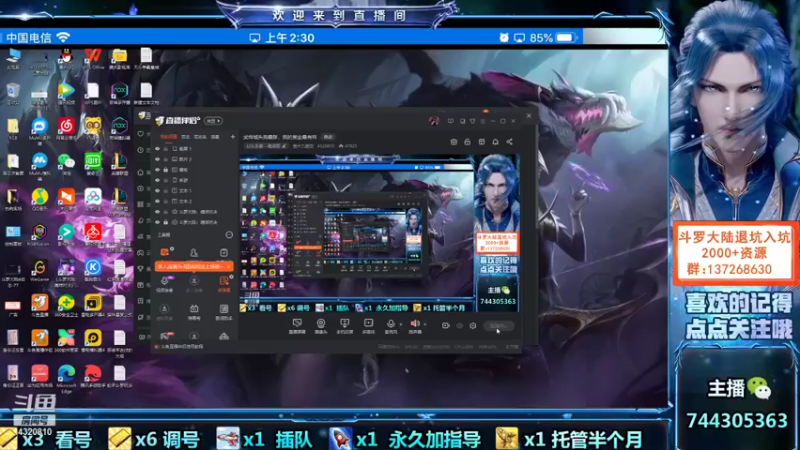This screenshot has width=800, height=450.
Task: Add a new source with plus icon
Action: coord(233,137)
